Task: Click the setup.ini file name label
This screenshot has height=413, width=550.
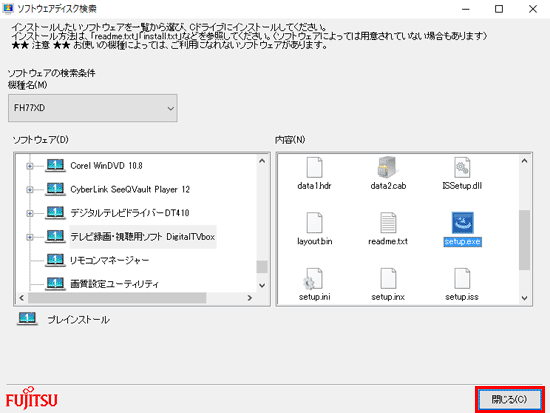Action: coord(315,297)
